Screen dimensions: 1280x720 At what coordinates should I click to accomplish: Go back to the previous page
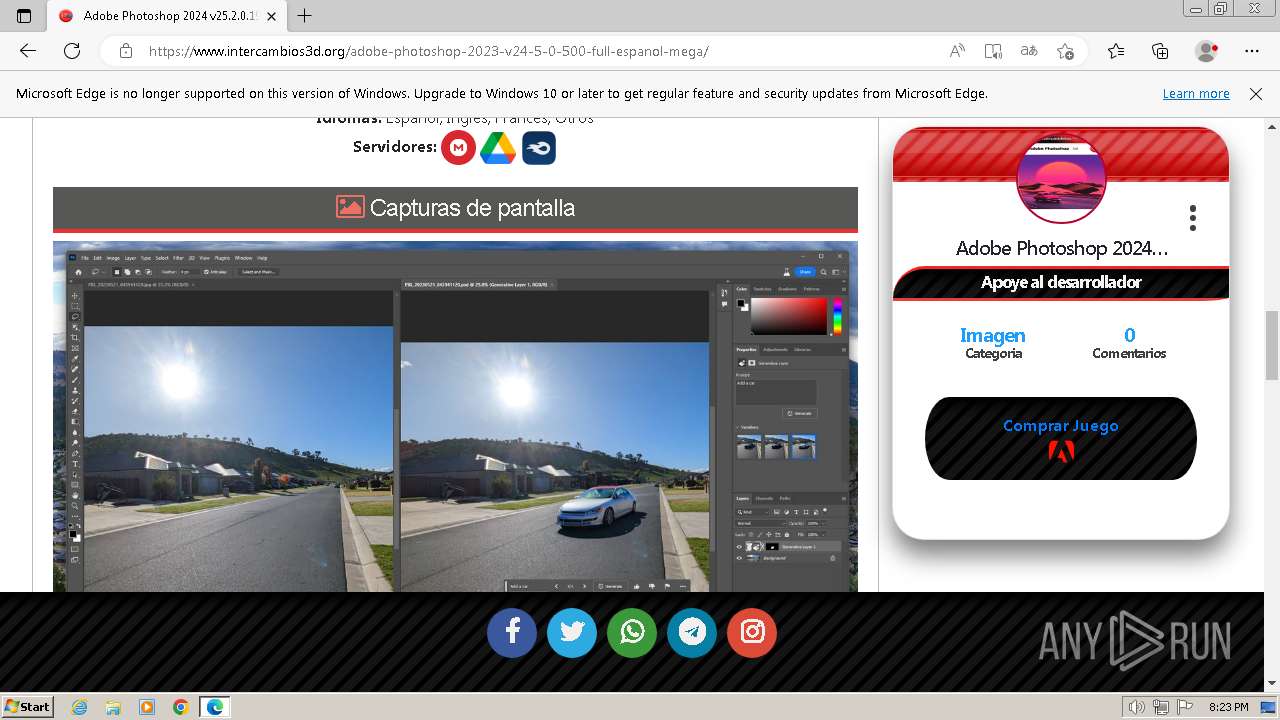28,51
